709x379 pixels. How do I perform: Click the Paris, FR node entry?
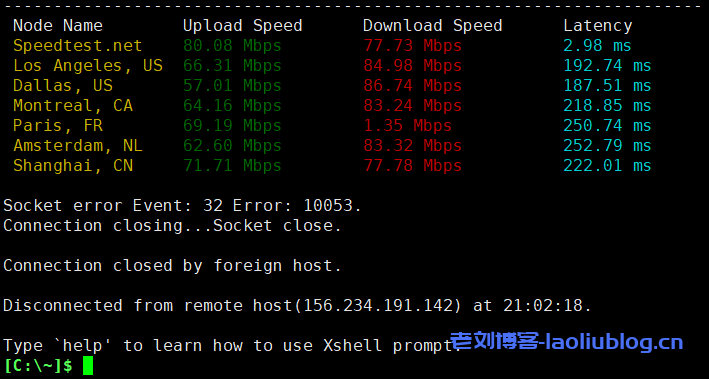coord(58,126)
